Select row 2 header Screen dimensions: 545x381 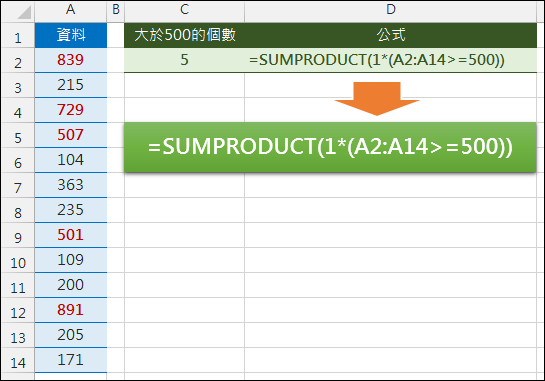tap(18, 60)
